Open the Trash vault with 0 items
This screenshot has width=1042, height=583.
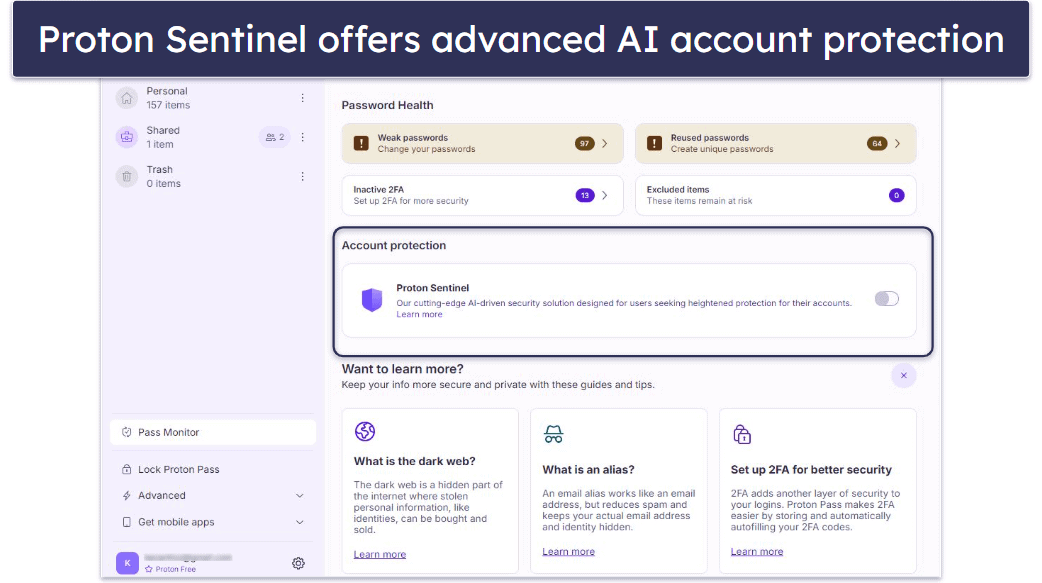point(213,176)
